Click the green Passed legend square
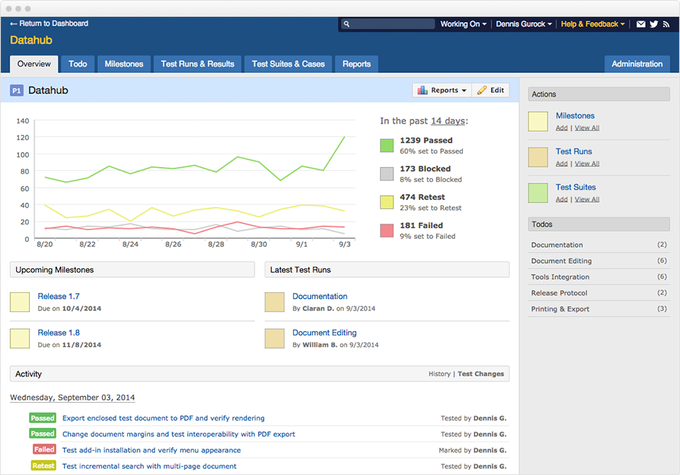This screenshot has width=680, height=475. (x=386, y=145)
